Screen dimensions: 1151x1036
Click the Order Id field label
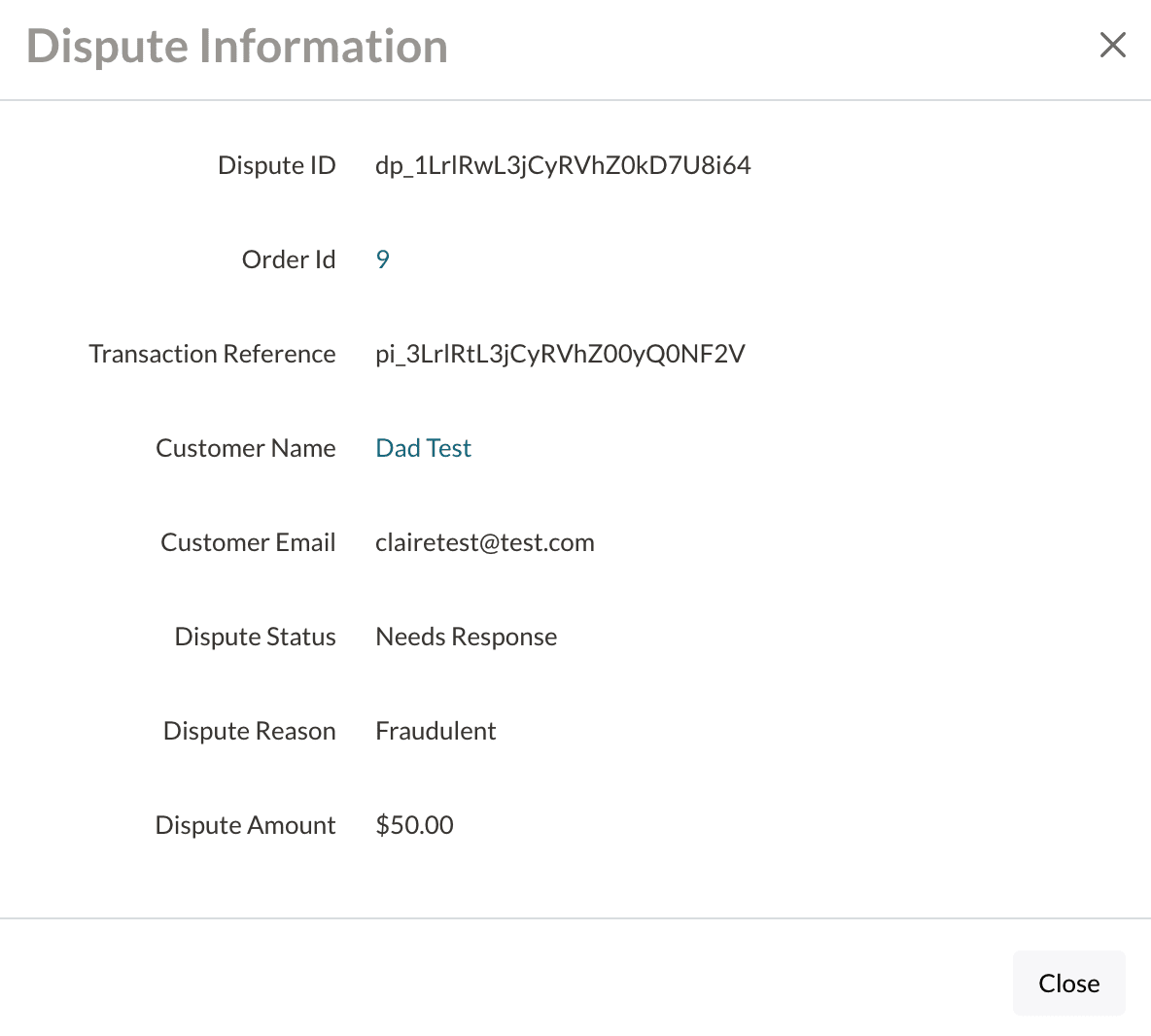288,259
